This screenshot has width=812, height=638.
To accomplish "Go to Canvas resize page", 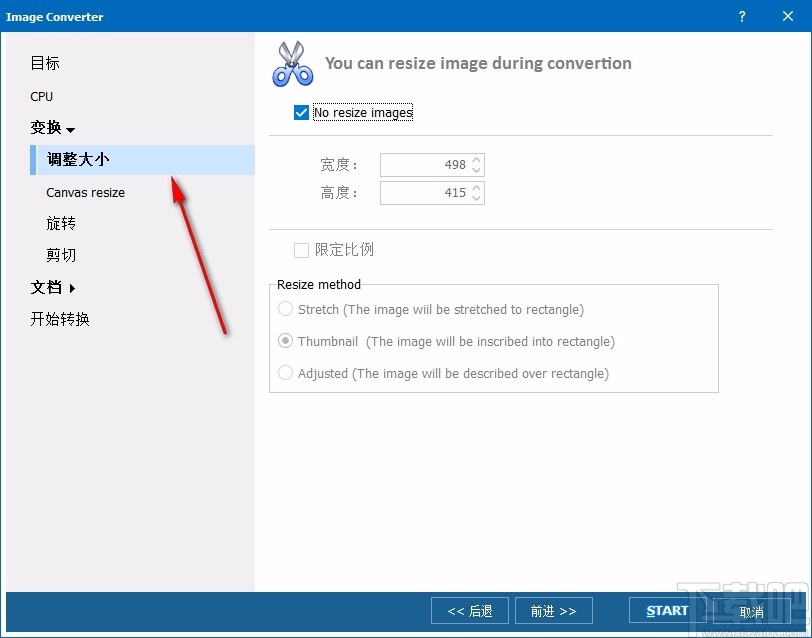I will (85, 193).
